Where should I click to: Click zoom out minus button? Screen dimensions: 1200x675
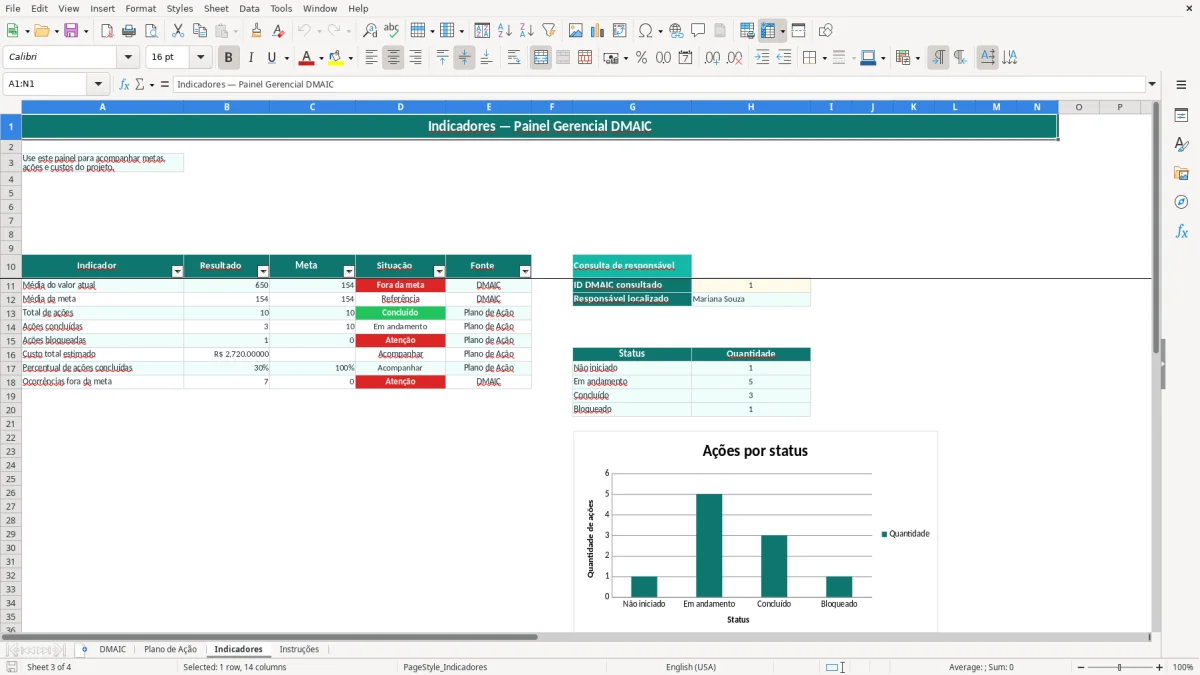pos(1081,667)
